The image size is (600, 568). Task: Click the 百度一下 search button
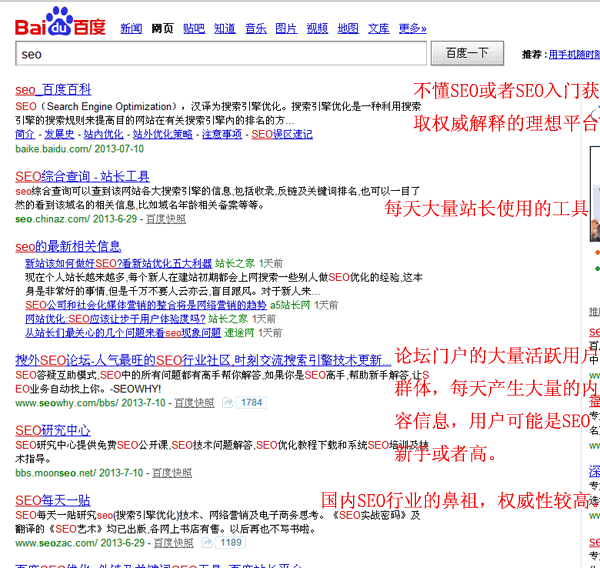(467, 53)
